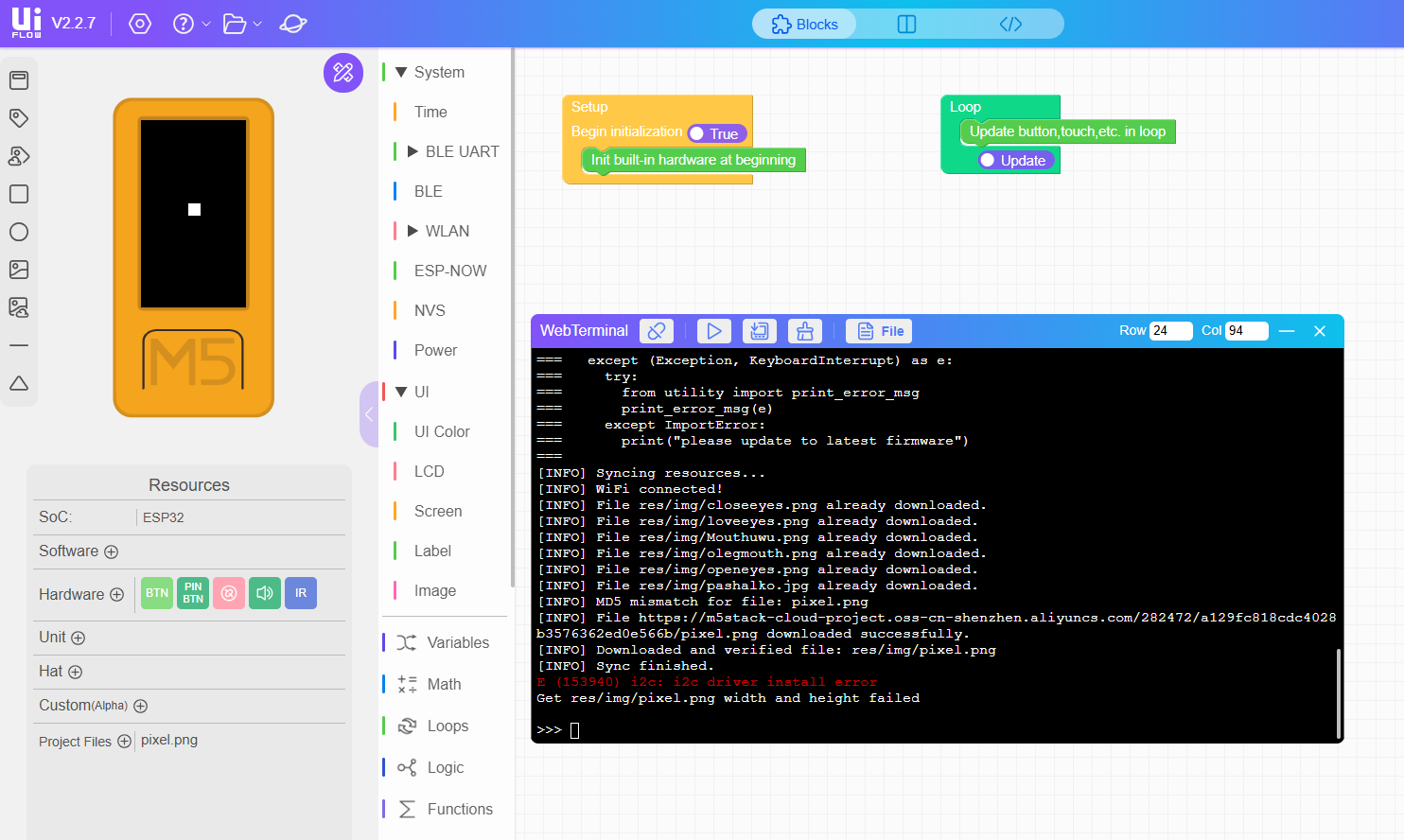Click the link/connect icon in WebTerminal

(656, 331)
